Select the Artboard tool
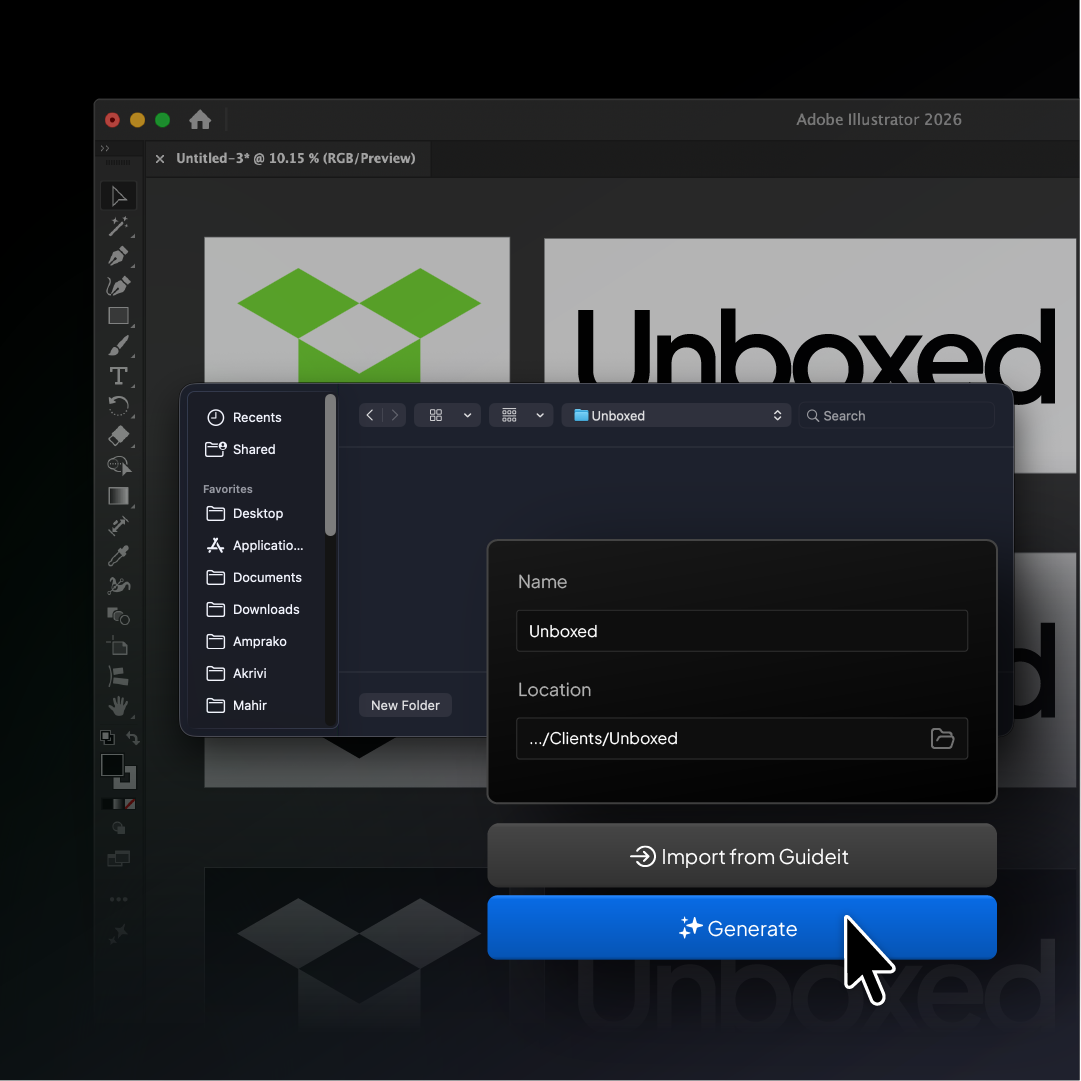Screen dimensions: 1081x1081 (119, 646)
